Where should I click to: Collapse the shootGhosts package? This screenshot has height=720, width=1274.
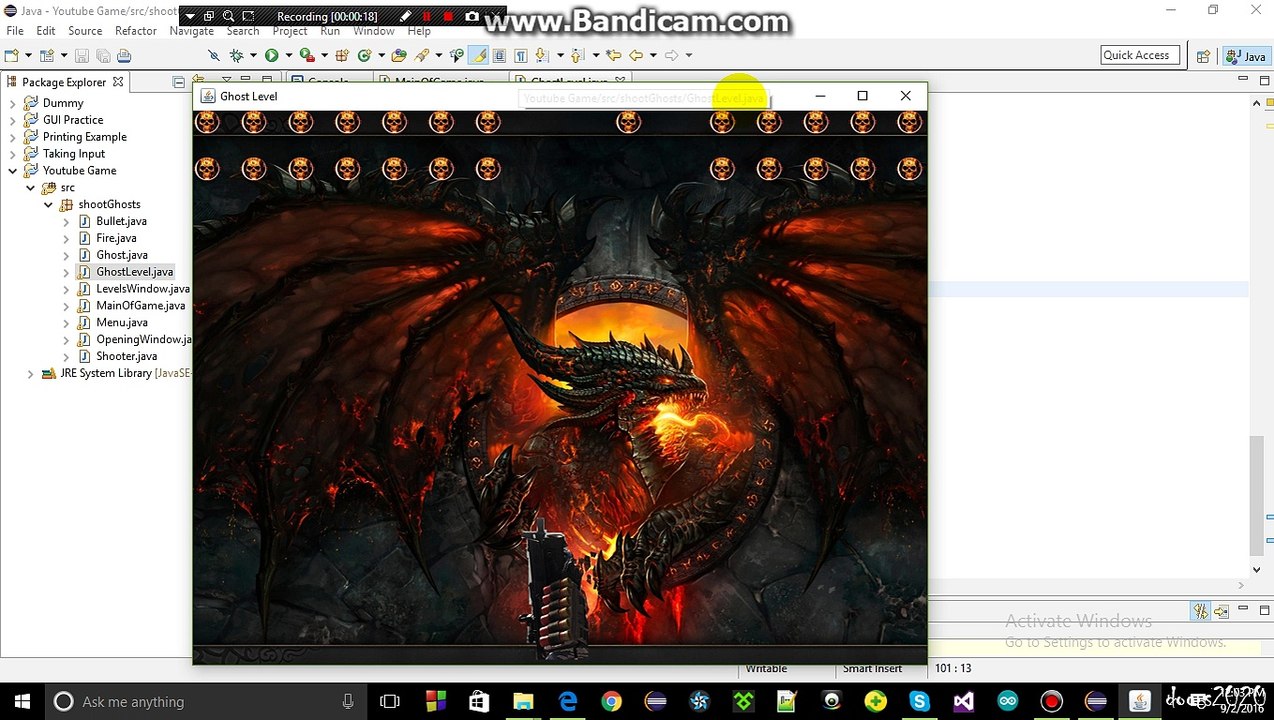click(x=48, y=204)
